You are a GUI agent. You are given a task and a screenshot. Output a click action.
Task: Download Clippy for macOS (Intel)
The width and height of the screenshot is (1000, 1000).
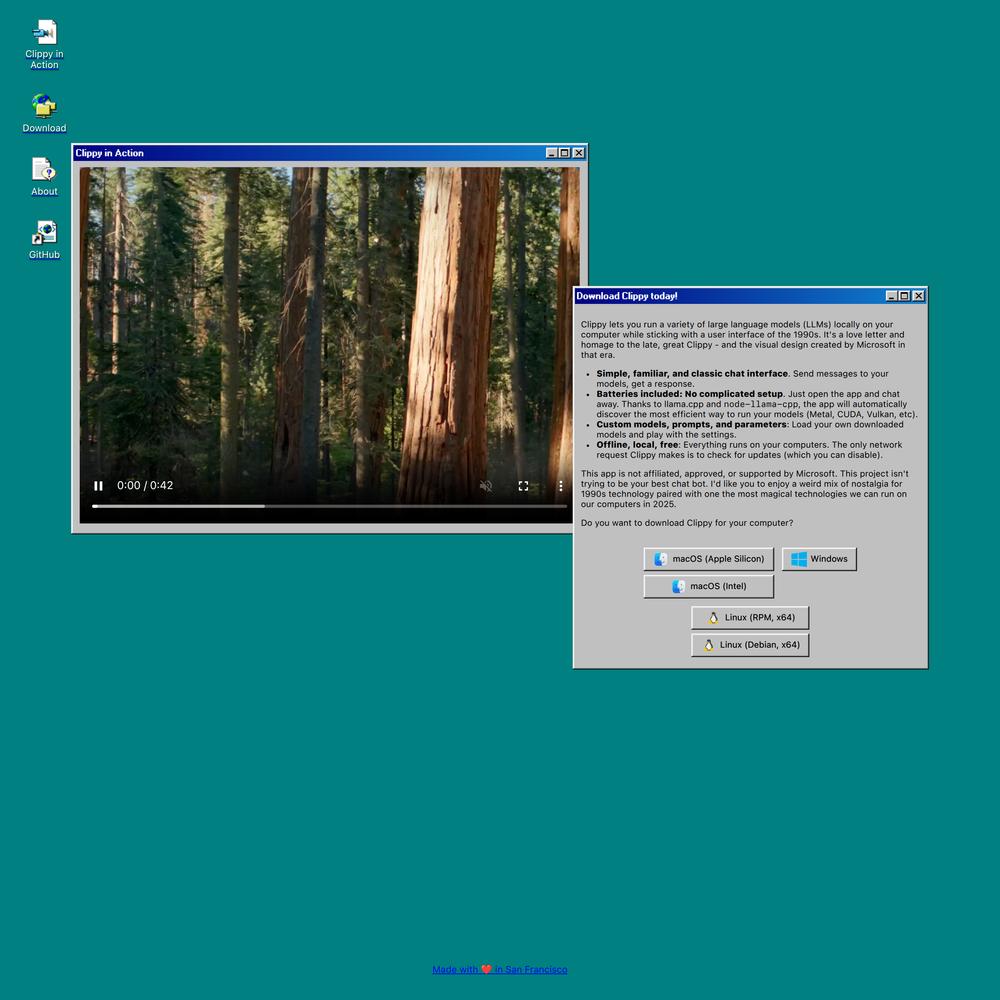[708, 586]
